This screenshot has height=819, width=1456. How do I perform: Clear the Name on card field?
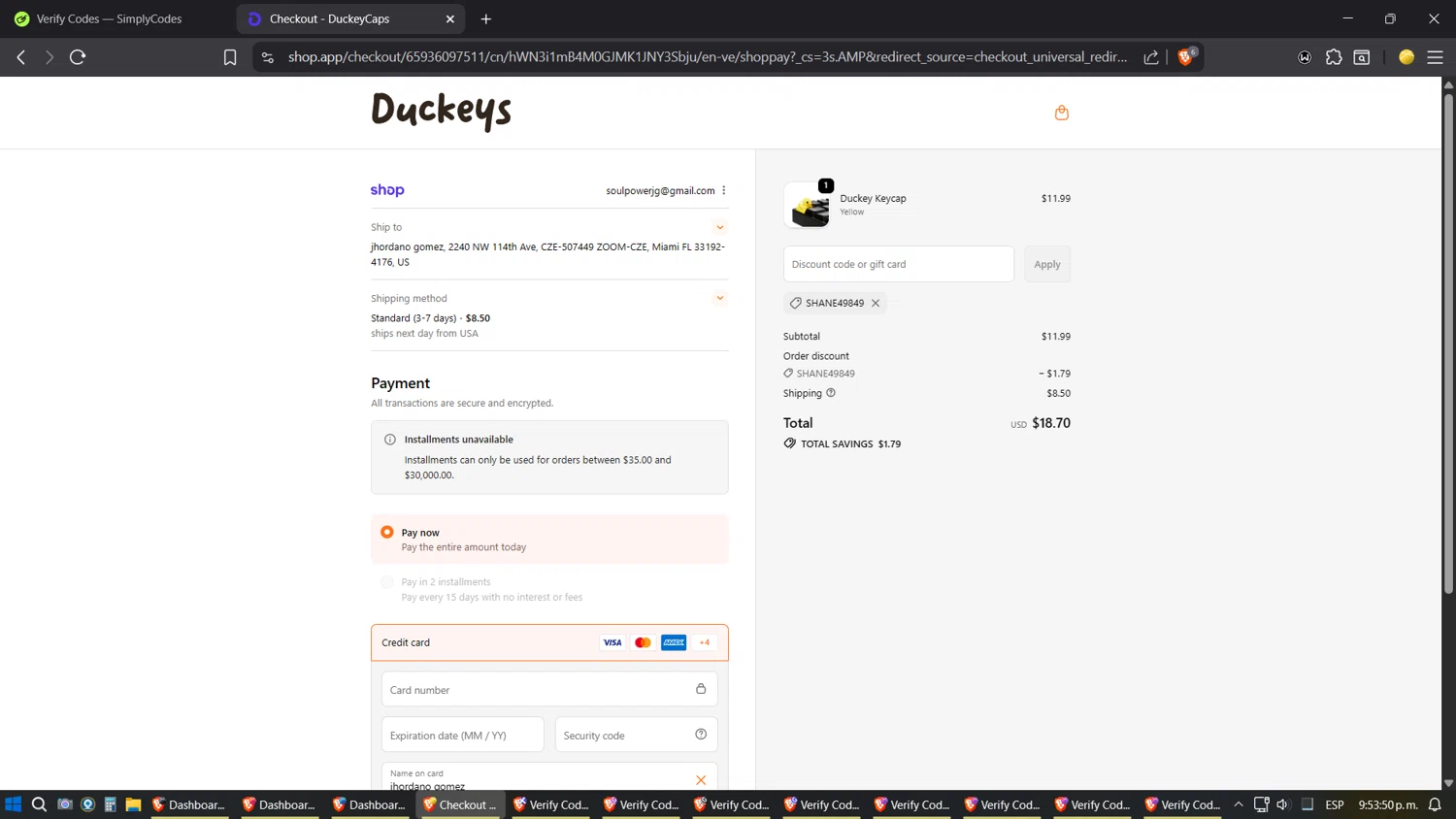(x=701, y=780)
